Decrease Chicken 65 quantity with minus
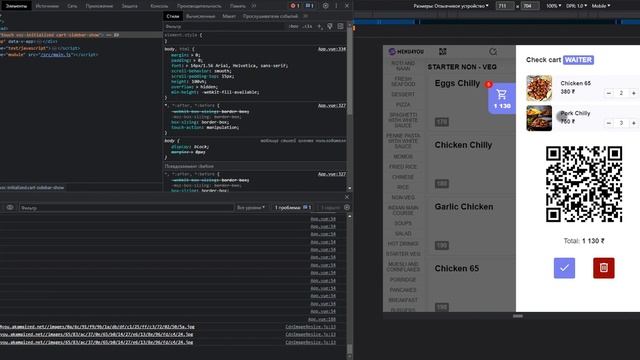The width and height of the screenshot is (640, 360). 609,93
